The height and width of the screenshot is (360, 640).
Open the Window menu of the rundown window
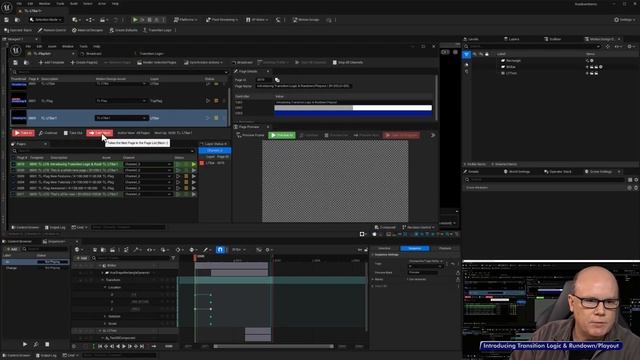(68, 47)
